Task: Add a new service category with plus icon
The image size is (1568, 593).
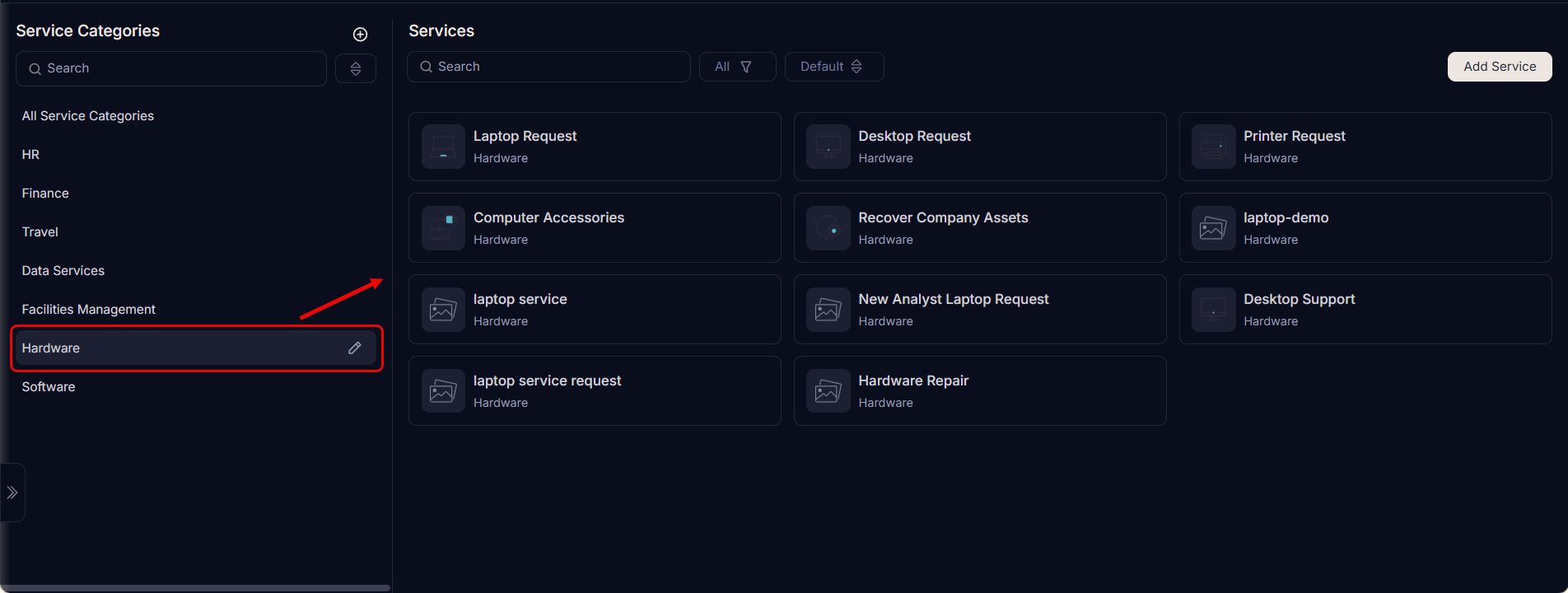Action: coord(360,34)
